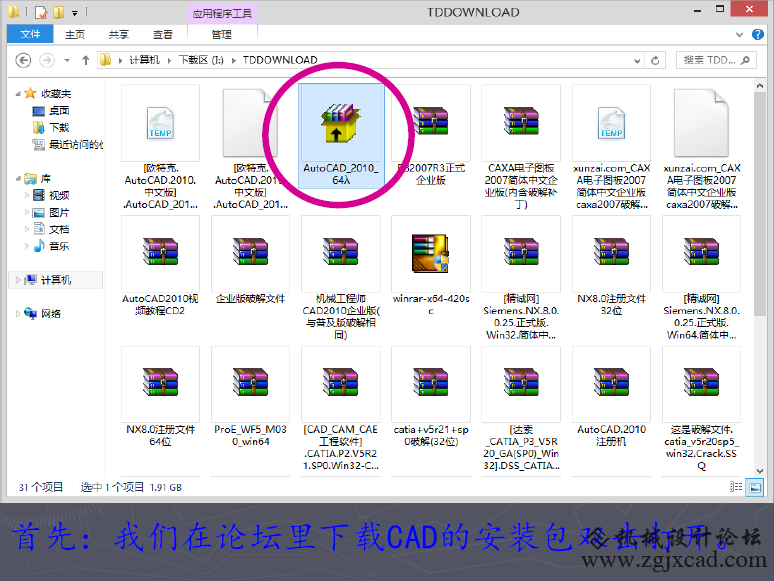Image resolution: width=774 pixels, height=581 pixels.
Task: Select the Siemens.NX.8.0 Win64 archive
Action: tap(701, 252)
